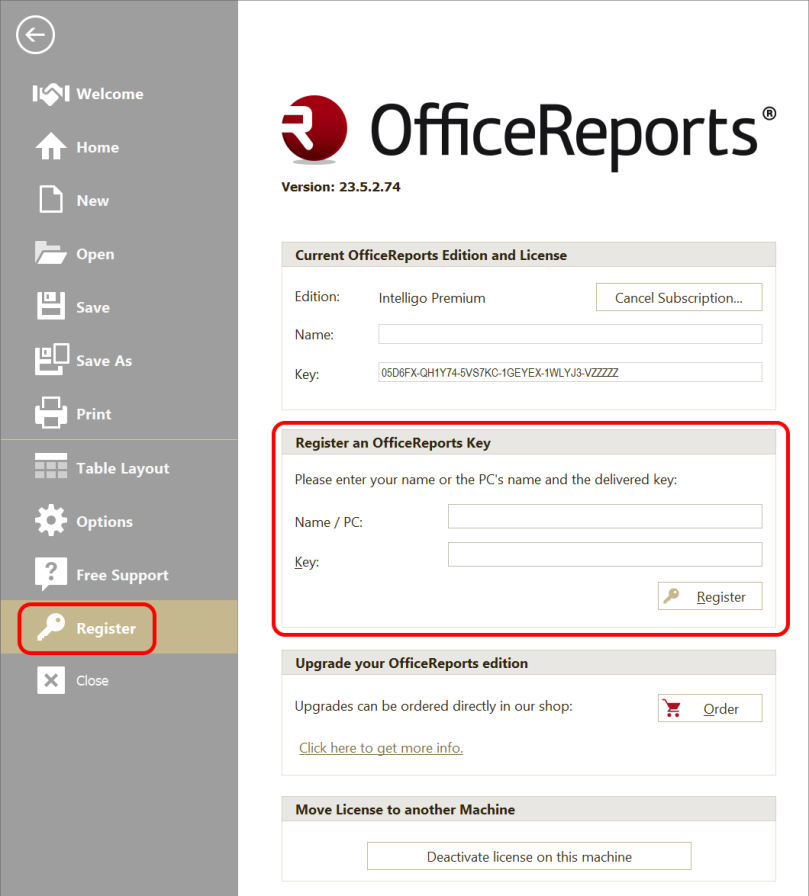Click the Key input field

(x=604, y=554)
